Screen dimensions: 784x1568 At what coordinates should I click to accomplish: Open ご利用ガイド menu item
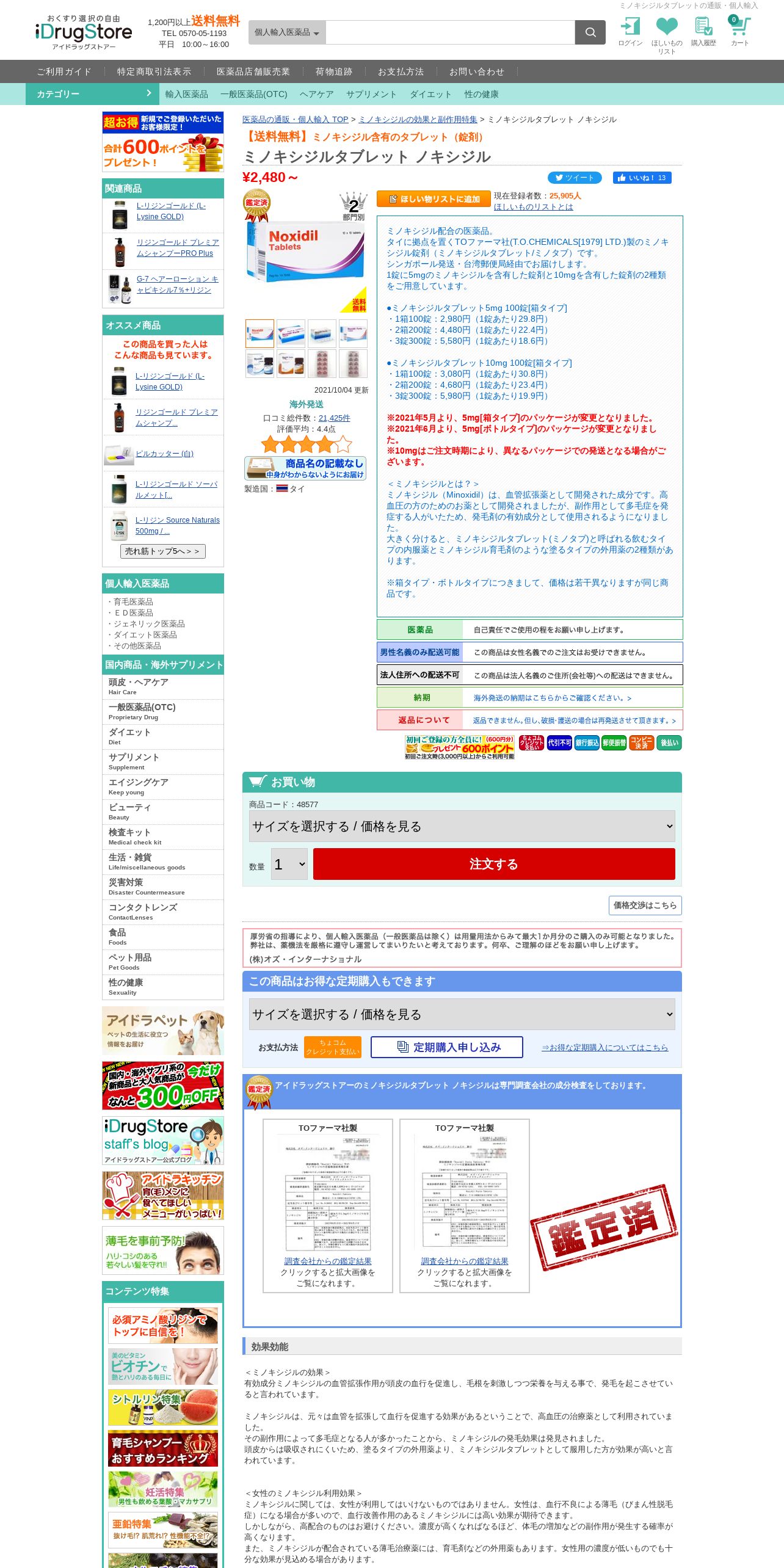pos(64,71)
